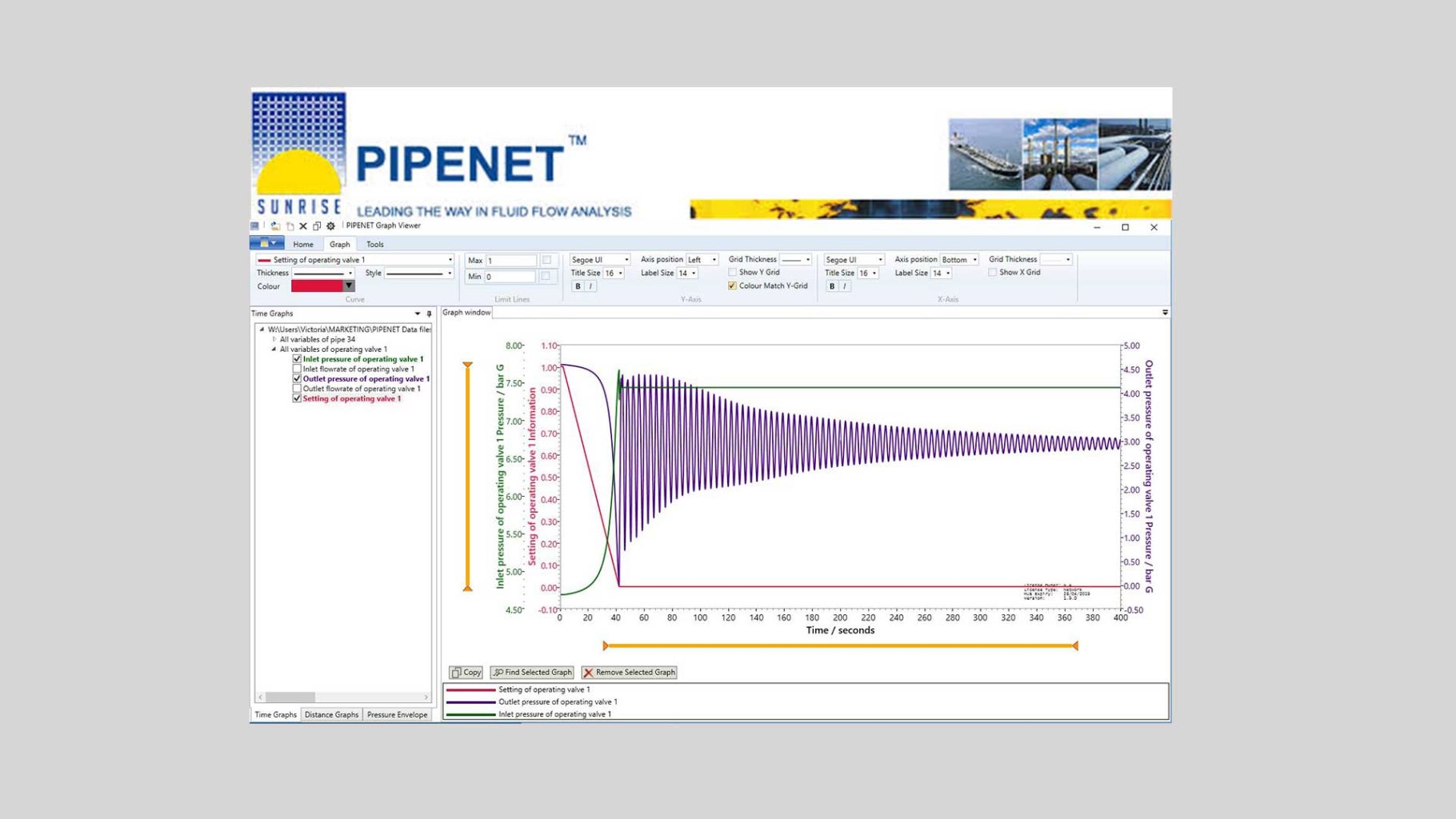This screenshot has width=1456, height=819.
Task: Toggle bold for Y-Axis title font
Action: click(x=578, y=286)
